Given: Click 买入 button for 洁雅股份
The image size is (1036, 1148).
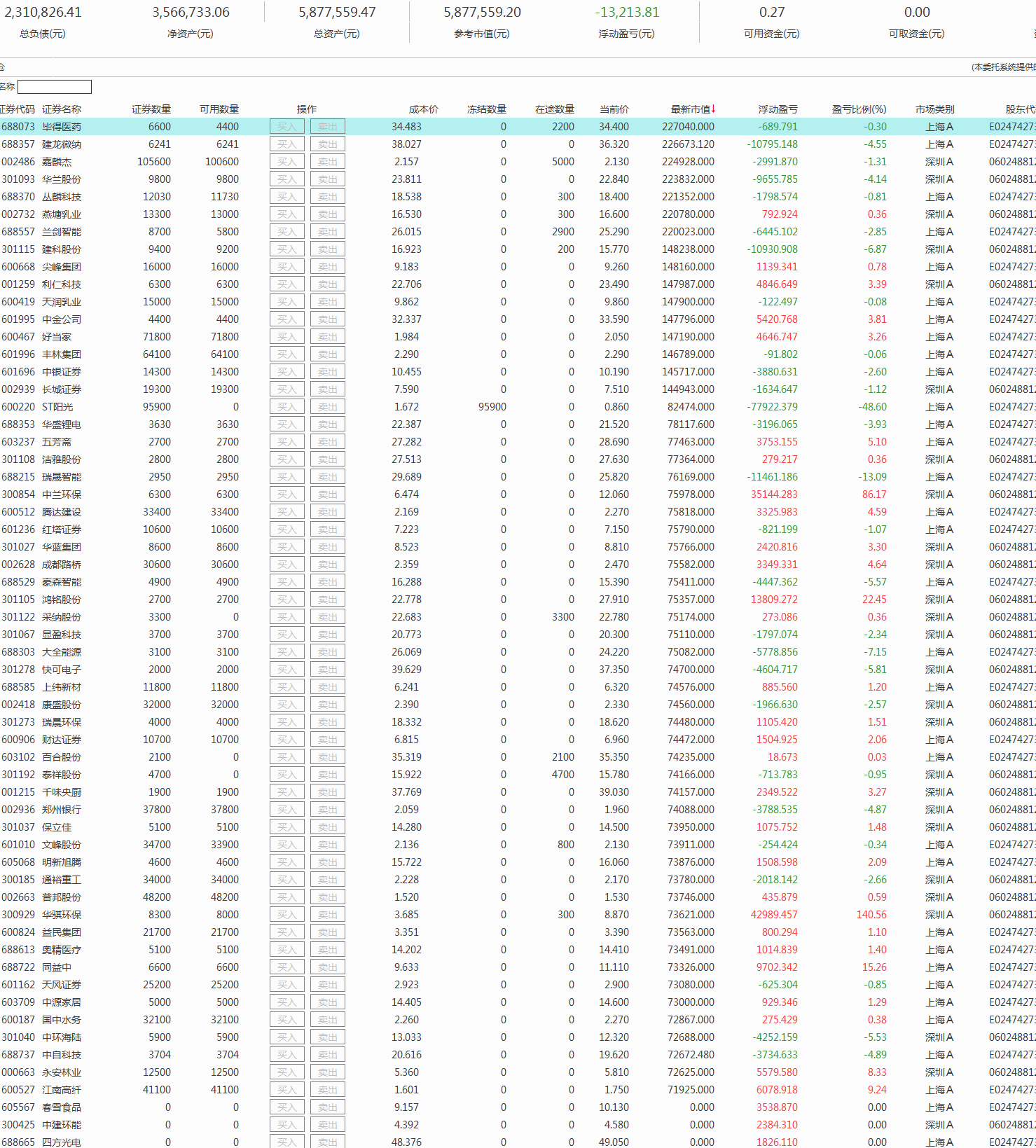Looking at the screenshot, I should pyautogui.click(x=287, y=459).
